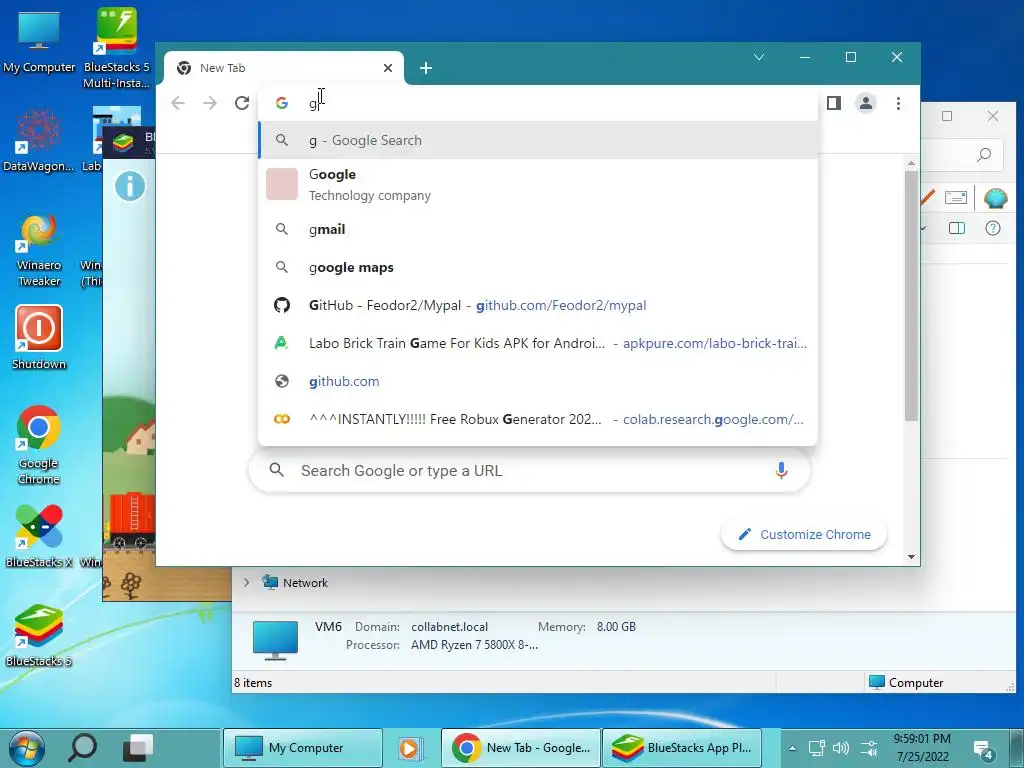Open the Chrome three-dot menu
1024x768 pixels.
coord(898,103)
